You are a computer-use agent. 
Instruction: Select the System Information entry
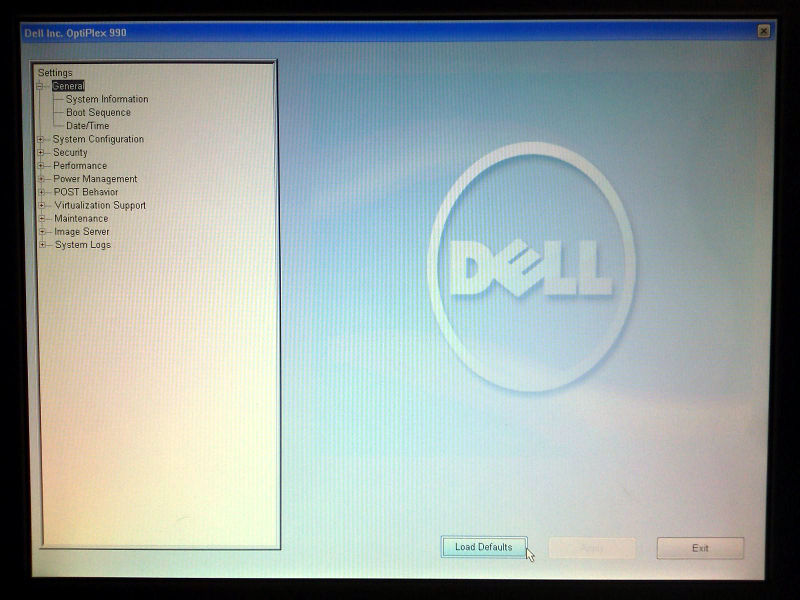[x=104, y=99]
